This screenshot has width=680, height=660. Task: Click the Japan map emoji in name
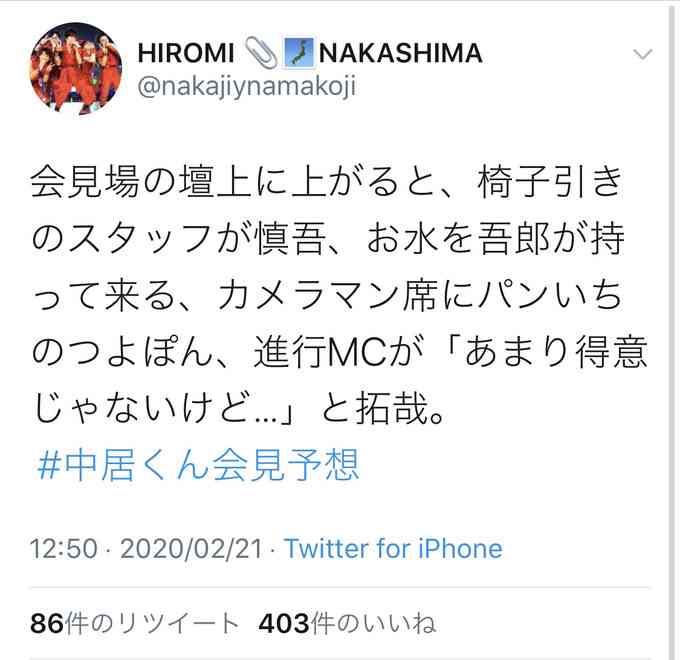[x=299, y=53]
